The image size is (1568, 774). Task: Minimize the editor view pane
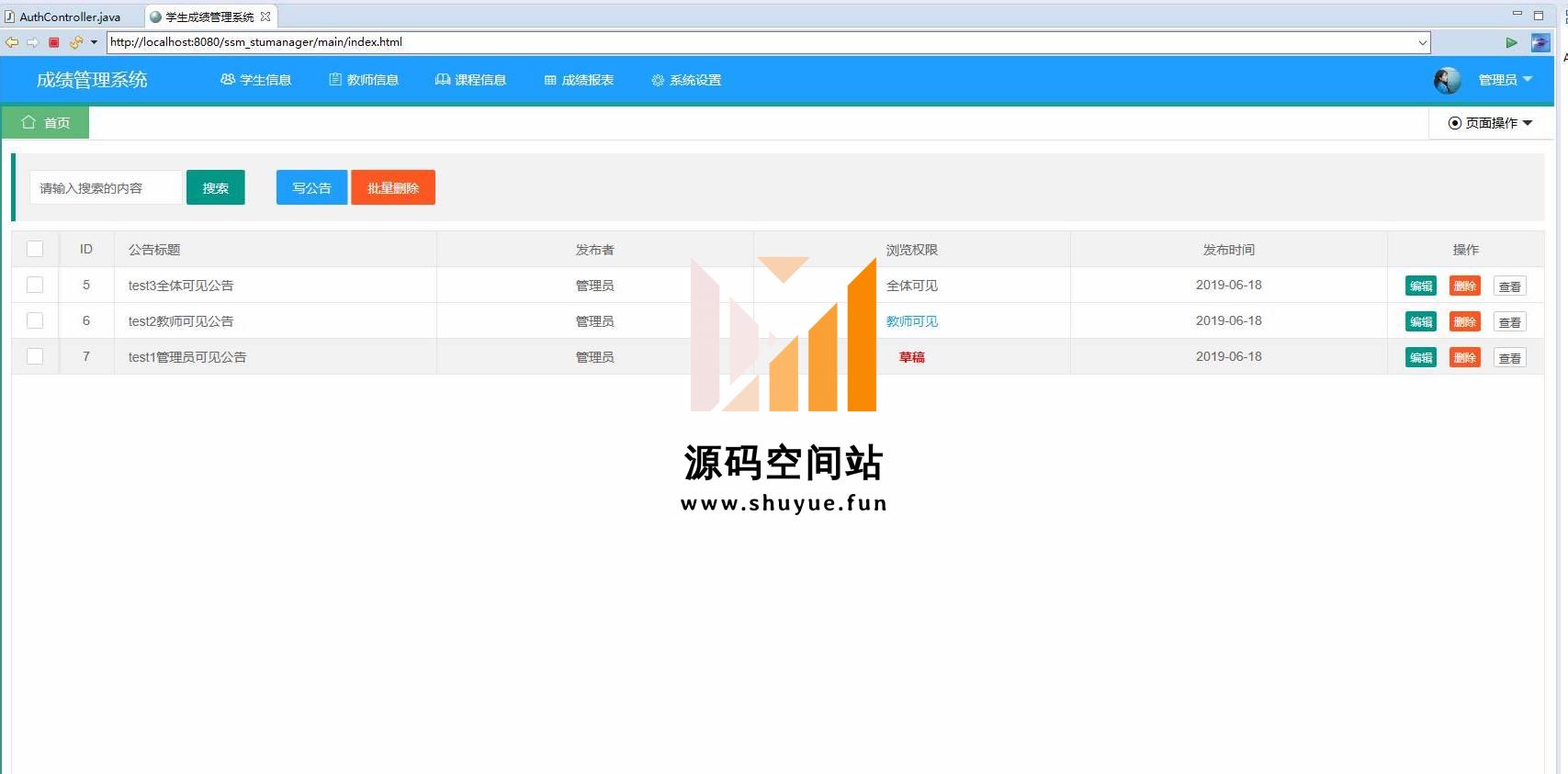pos(1517,14)
